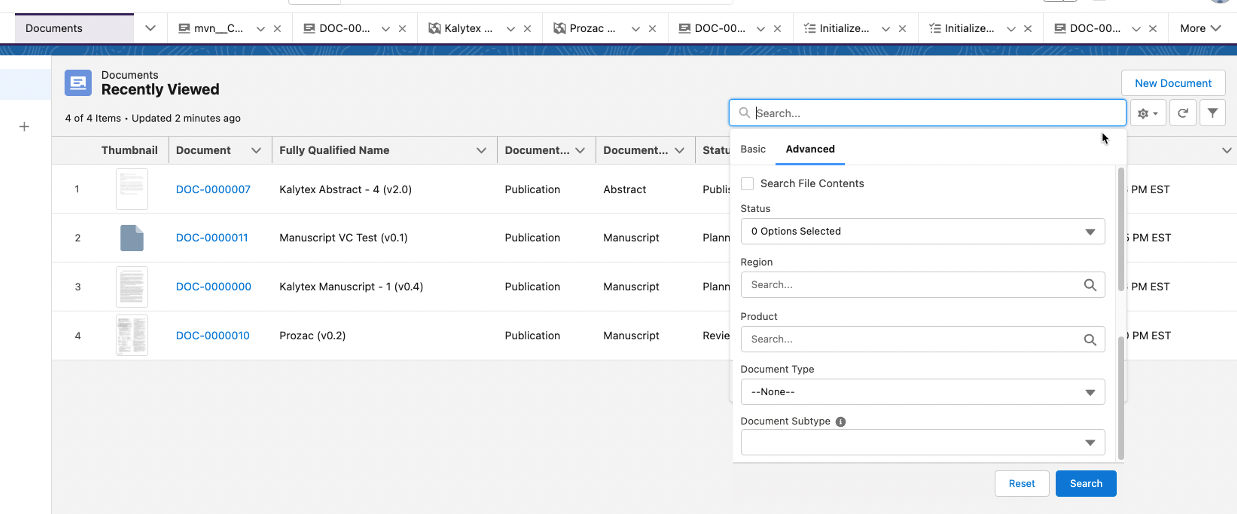Select the Advanced search tab
This screenshot has height=514, width=1237.
(x=810, y=149)
